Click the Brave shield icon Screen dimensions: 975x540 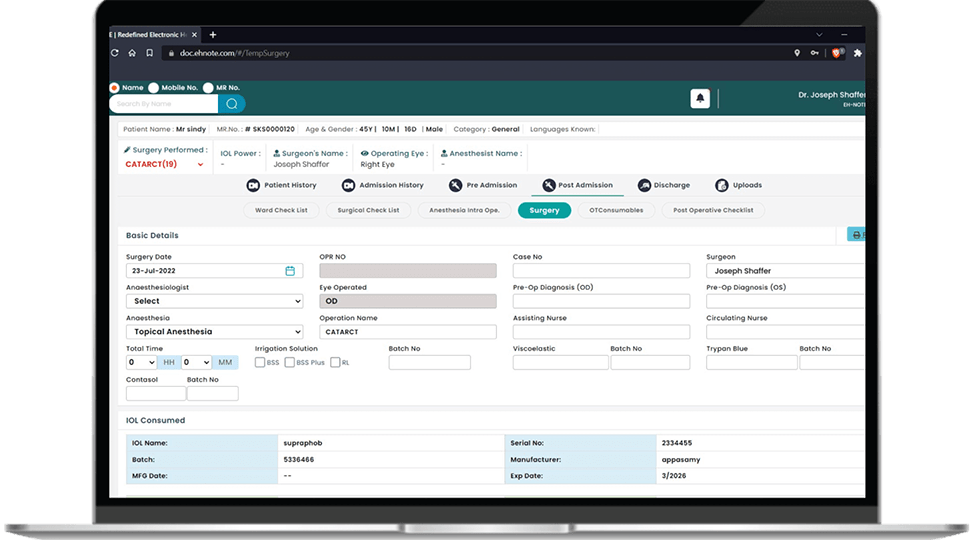[837, 53]
